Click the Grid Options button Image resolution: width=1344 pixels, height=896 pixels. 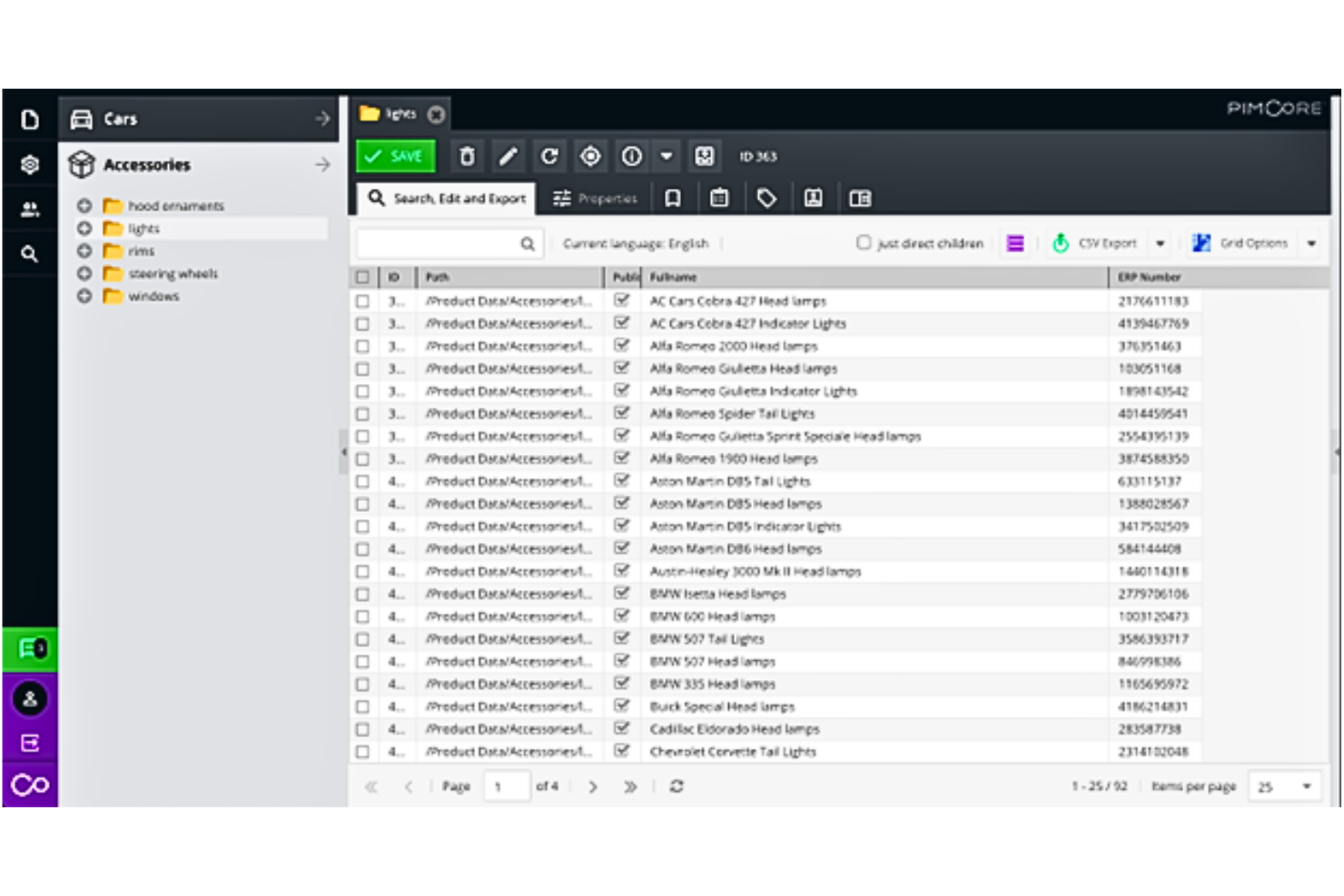(1240, 243)
